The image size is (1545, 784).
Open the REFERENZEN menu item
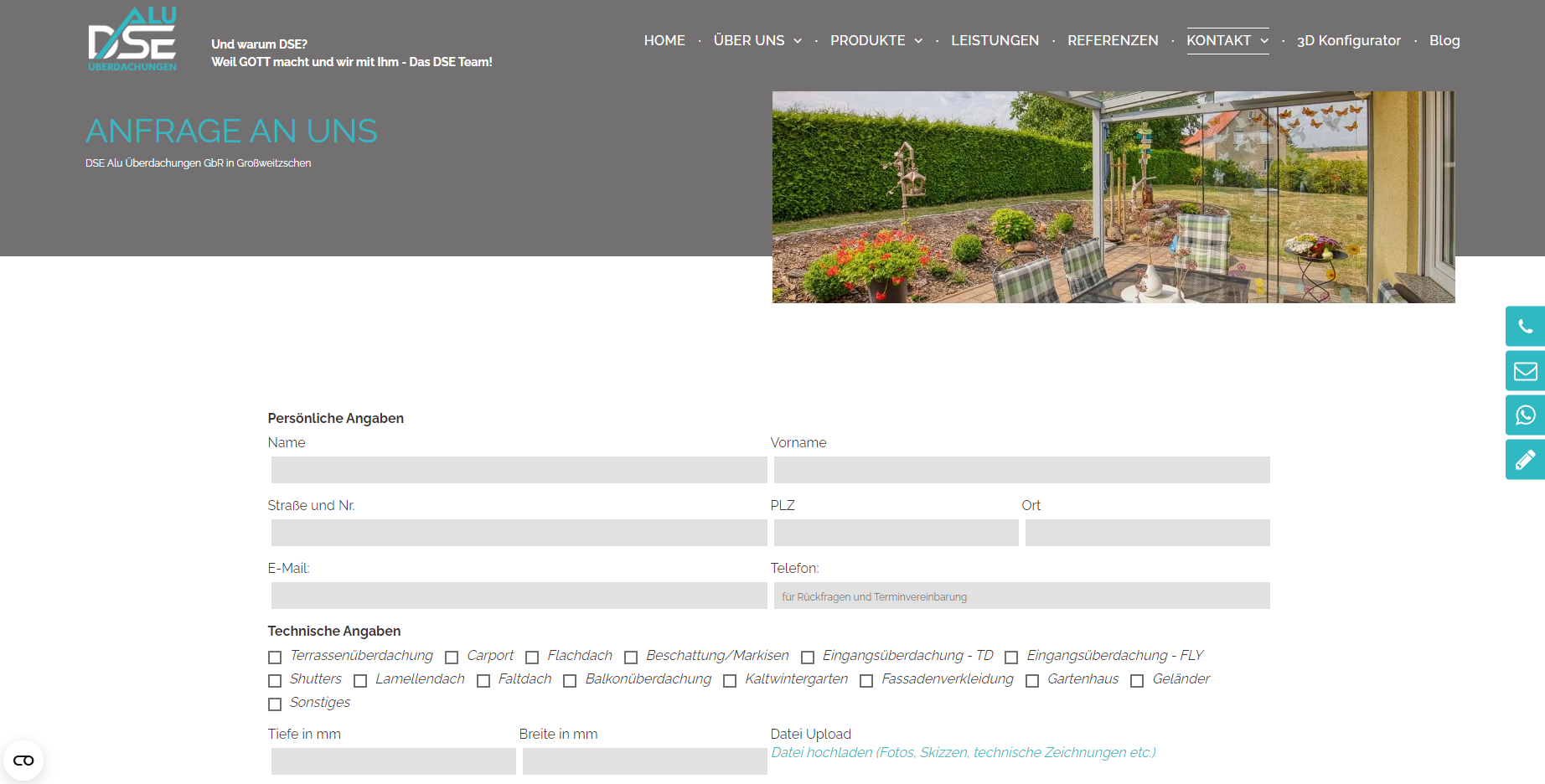1113,40
